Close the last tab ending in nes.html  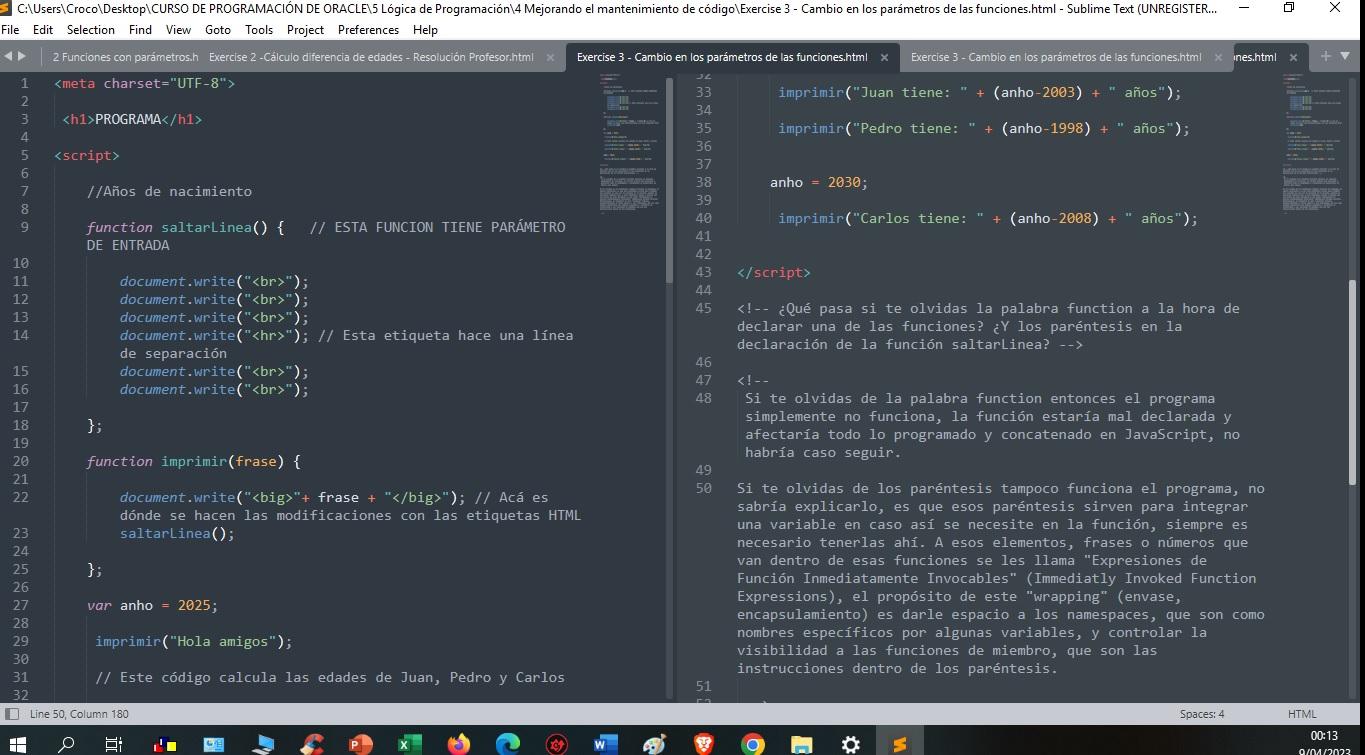[1293, 58]
